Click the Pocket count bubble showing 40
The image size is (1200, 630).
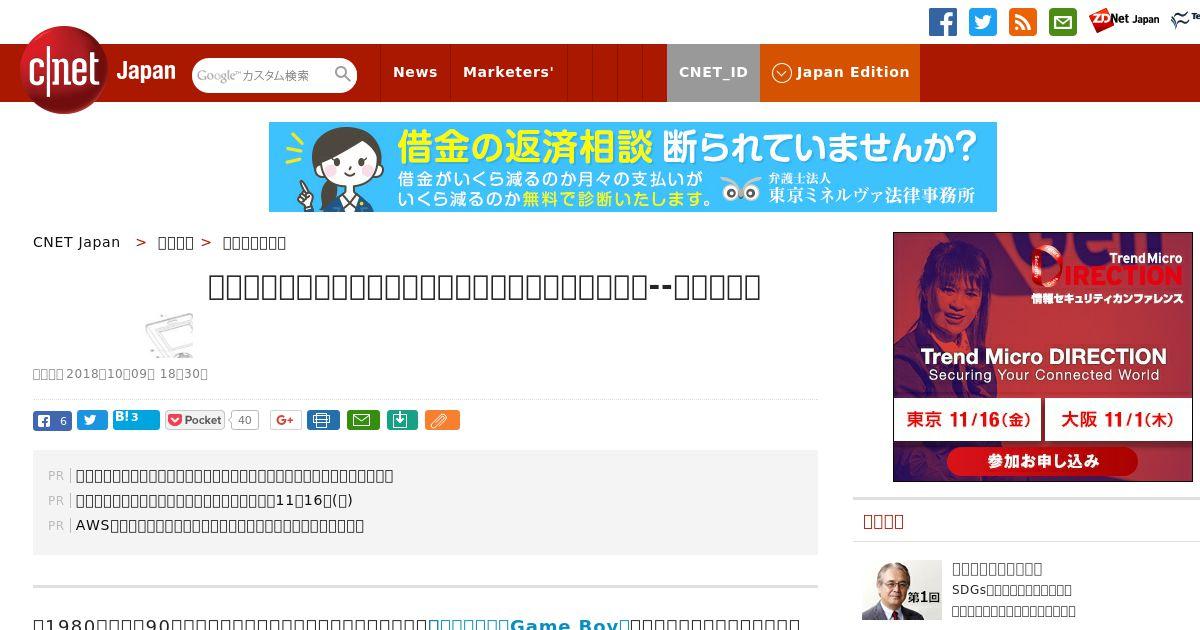tap(245, 420)
